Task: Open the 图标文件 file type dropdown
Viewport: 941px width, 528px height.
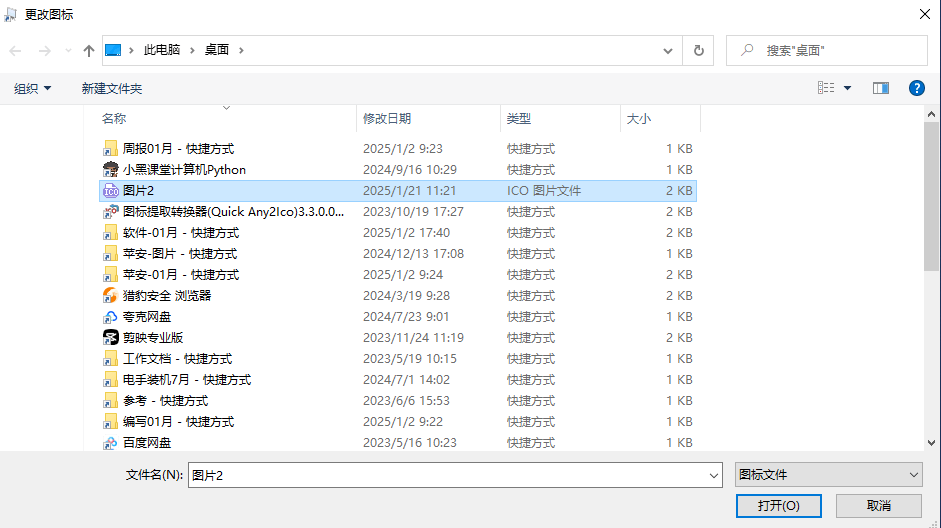Action: click(828, 475)
